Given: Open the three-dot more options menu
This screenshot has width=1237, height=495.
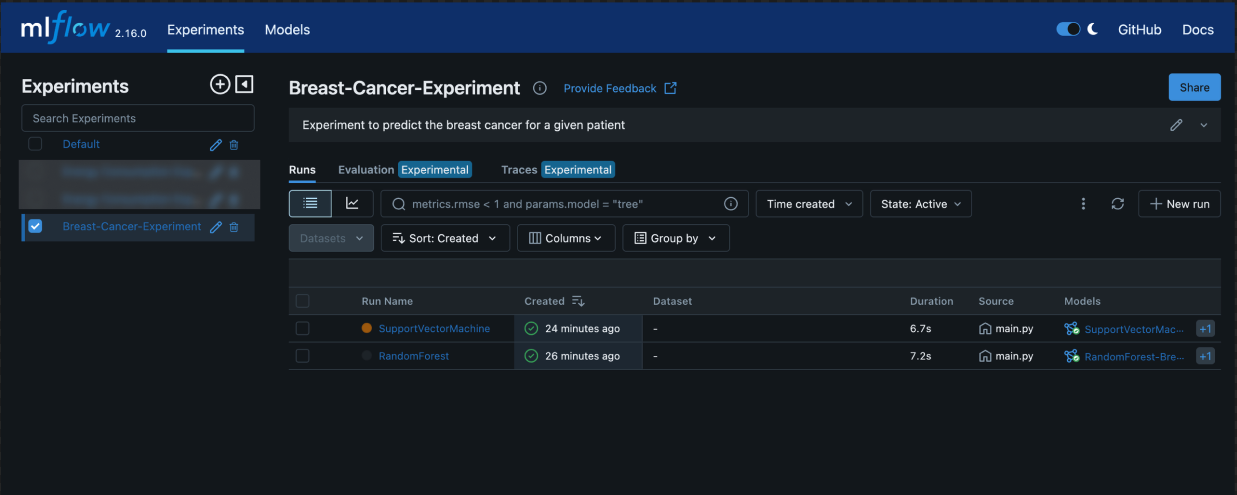Looking at the screenshot, I should click(1083, 204).
